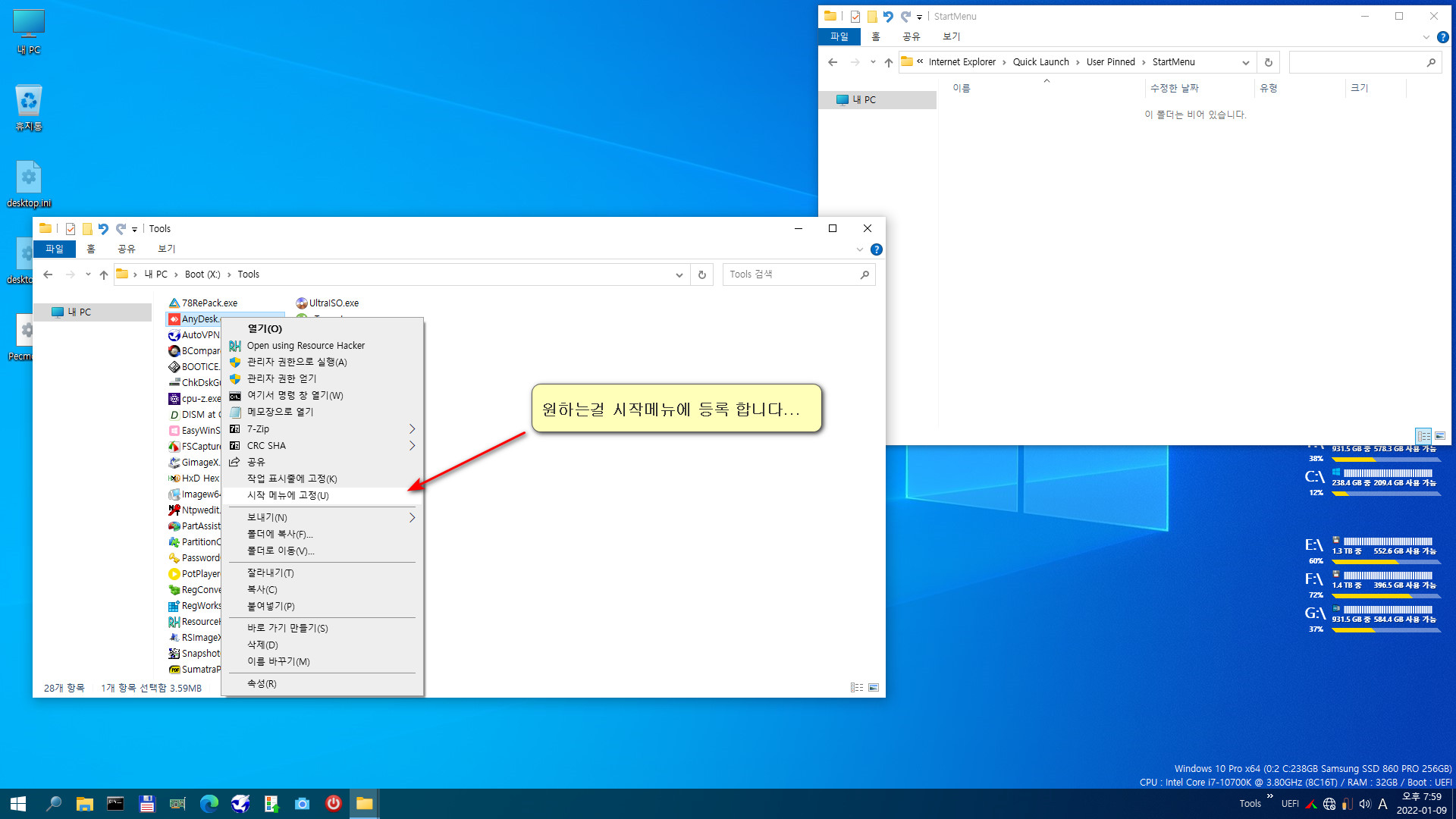Click properties checkmark icon in Tools title bar
Viewport: 1456px width, 819px height.
pyautogui.click(x=71, y=228)
